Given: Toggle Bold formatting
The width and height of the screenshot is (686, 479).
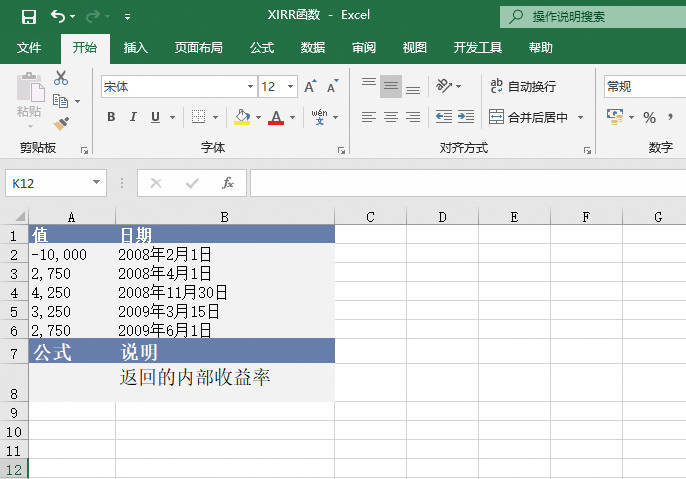Looking at the screenshot, I should pos(111,118).
